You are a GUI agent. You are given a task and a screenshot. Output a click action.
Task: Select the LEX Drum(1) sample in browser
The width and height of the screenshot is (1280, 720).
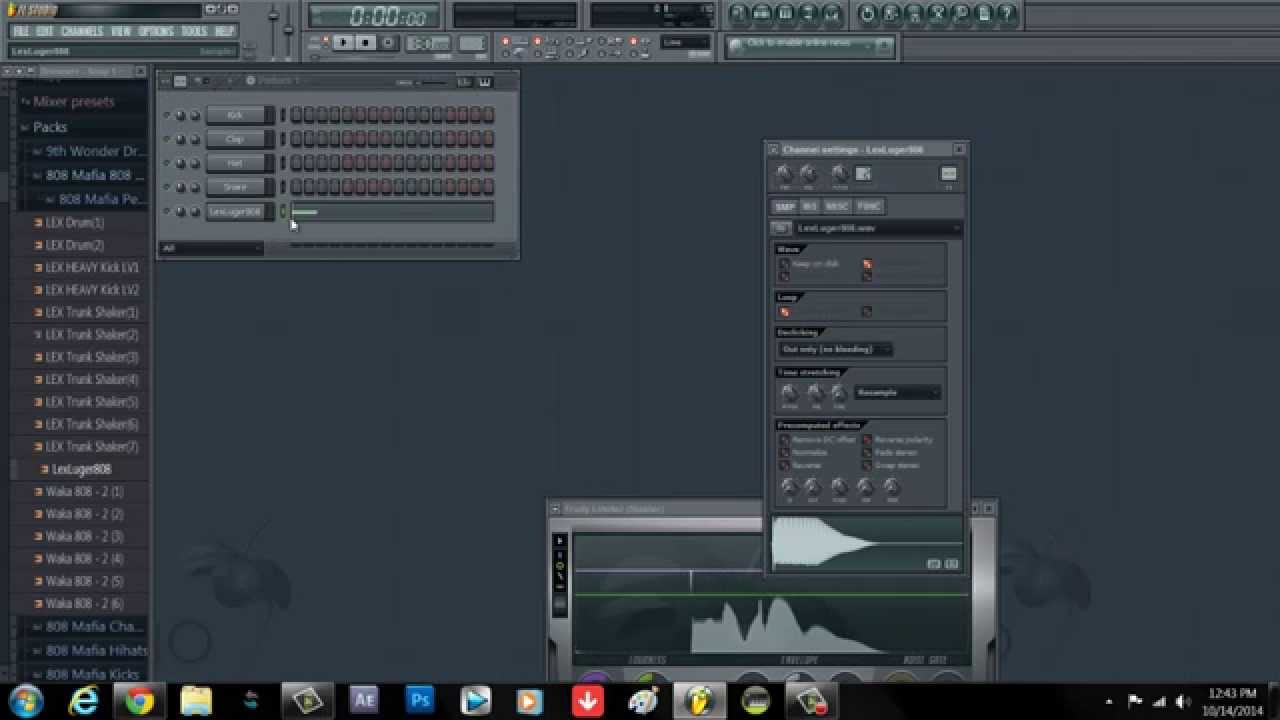click(x=75, y=222)
